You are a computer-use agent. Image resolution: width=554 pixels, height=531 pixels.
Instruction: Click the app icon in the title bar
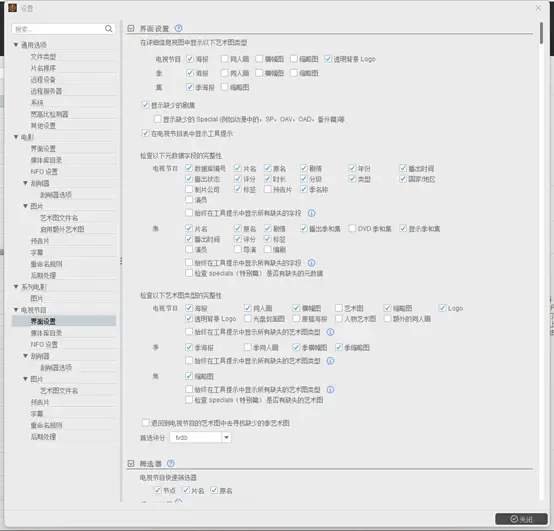pos(12,8)
